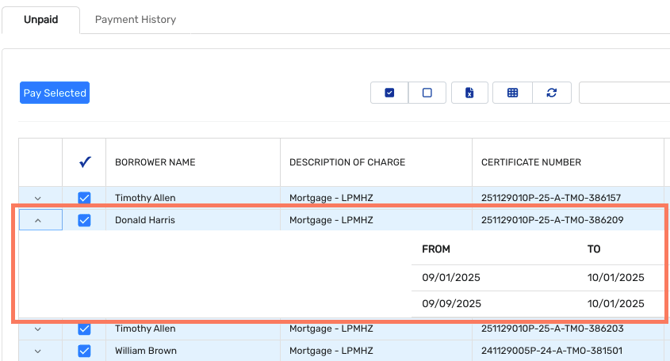The width and height of the screenshot is (670, 361).
Task: Click Mortgage - LPMHZ in William Brown row
Action: coord(331,351)
